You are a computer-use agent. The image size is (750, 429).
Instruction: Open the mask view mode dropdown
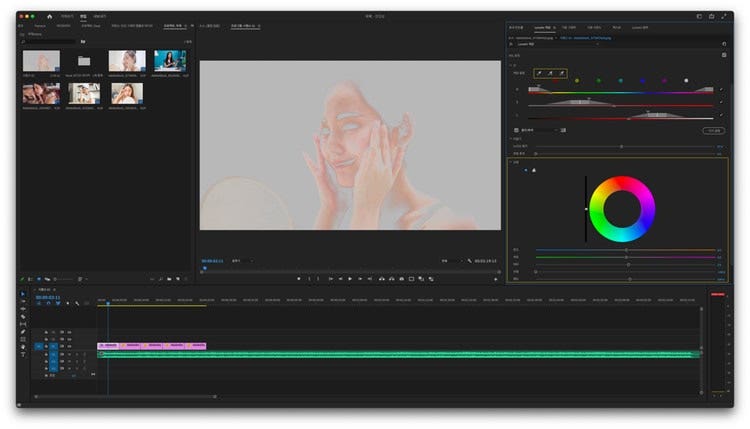540,130
